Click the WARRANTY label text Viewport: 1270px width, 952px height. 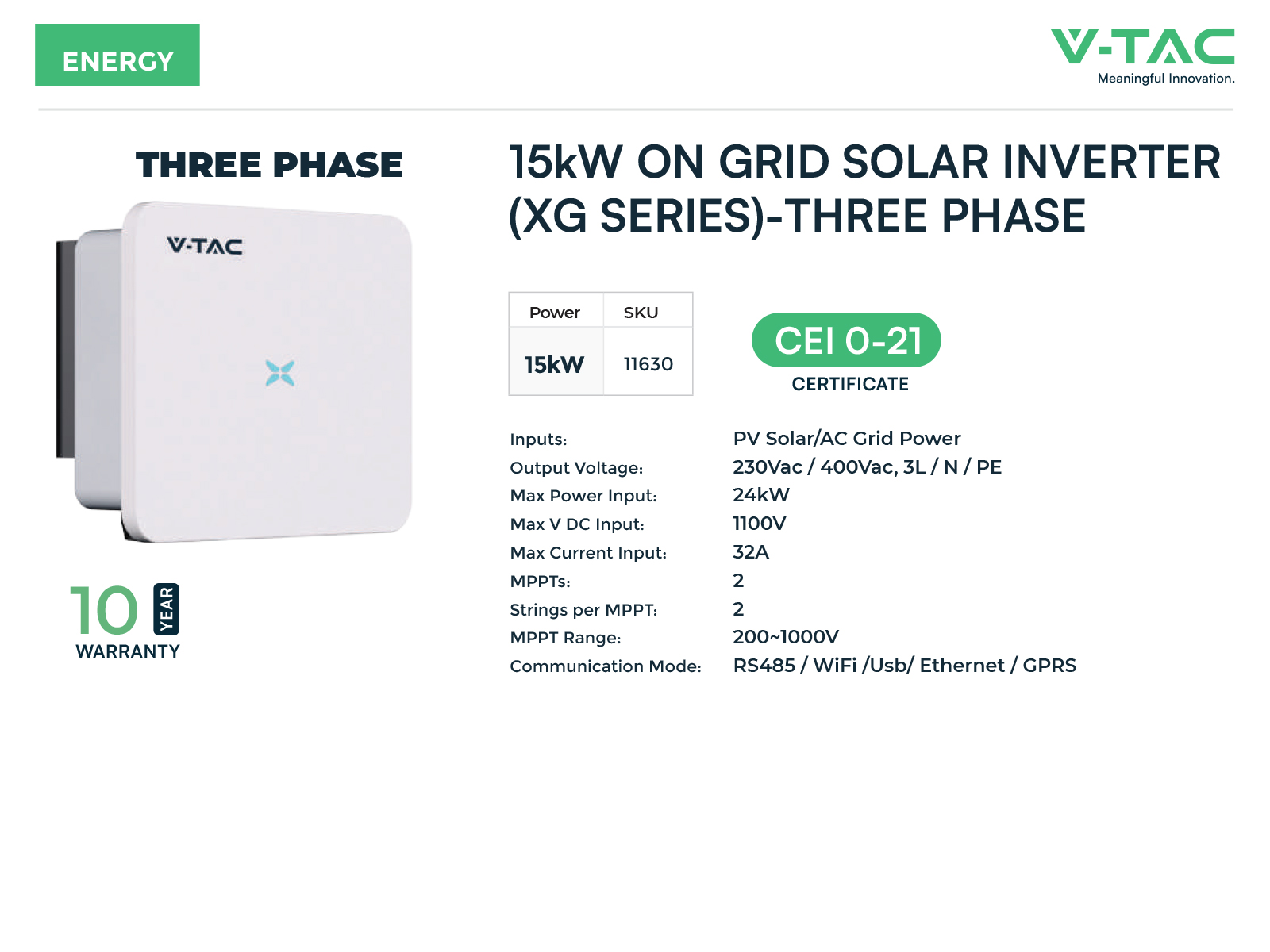coord(128,651)
